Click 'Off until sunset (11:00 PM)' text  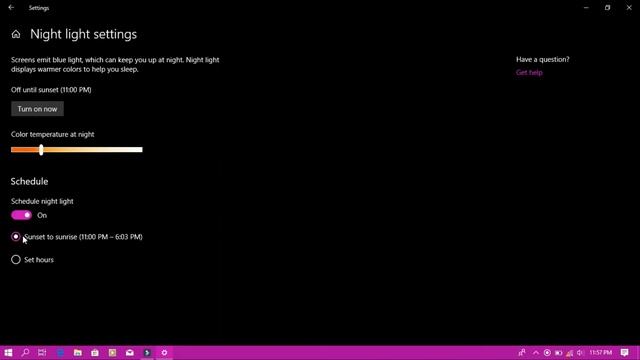click(51, 90)
